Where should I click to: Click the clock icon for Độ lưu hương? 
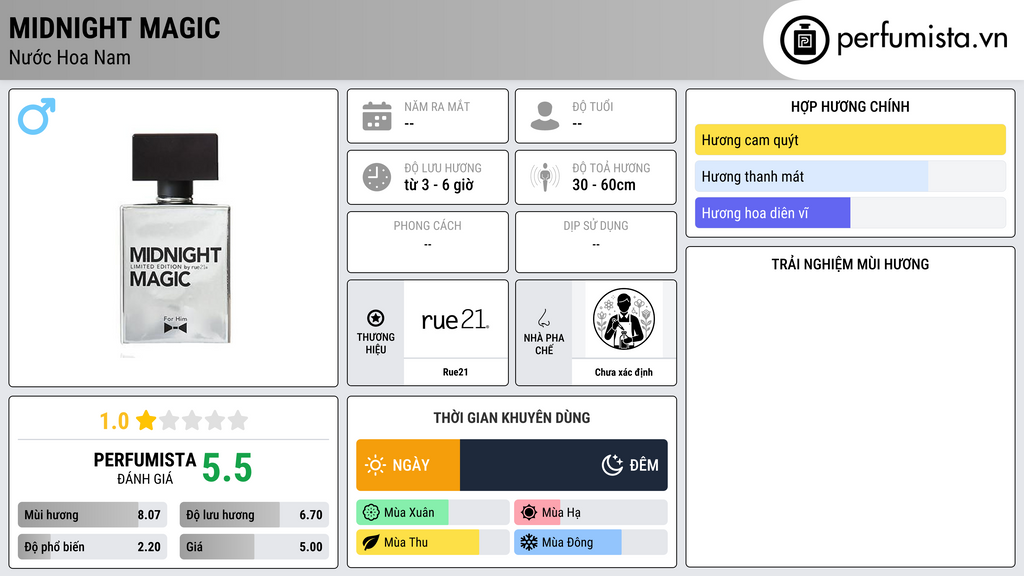[x=377, y=177]
